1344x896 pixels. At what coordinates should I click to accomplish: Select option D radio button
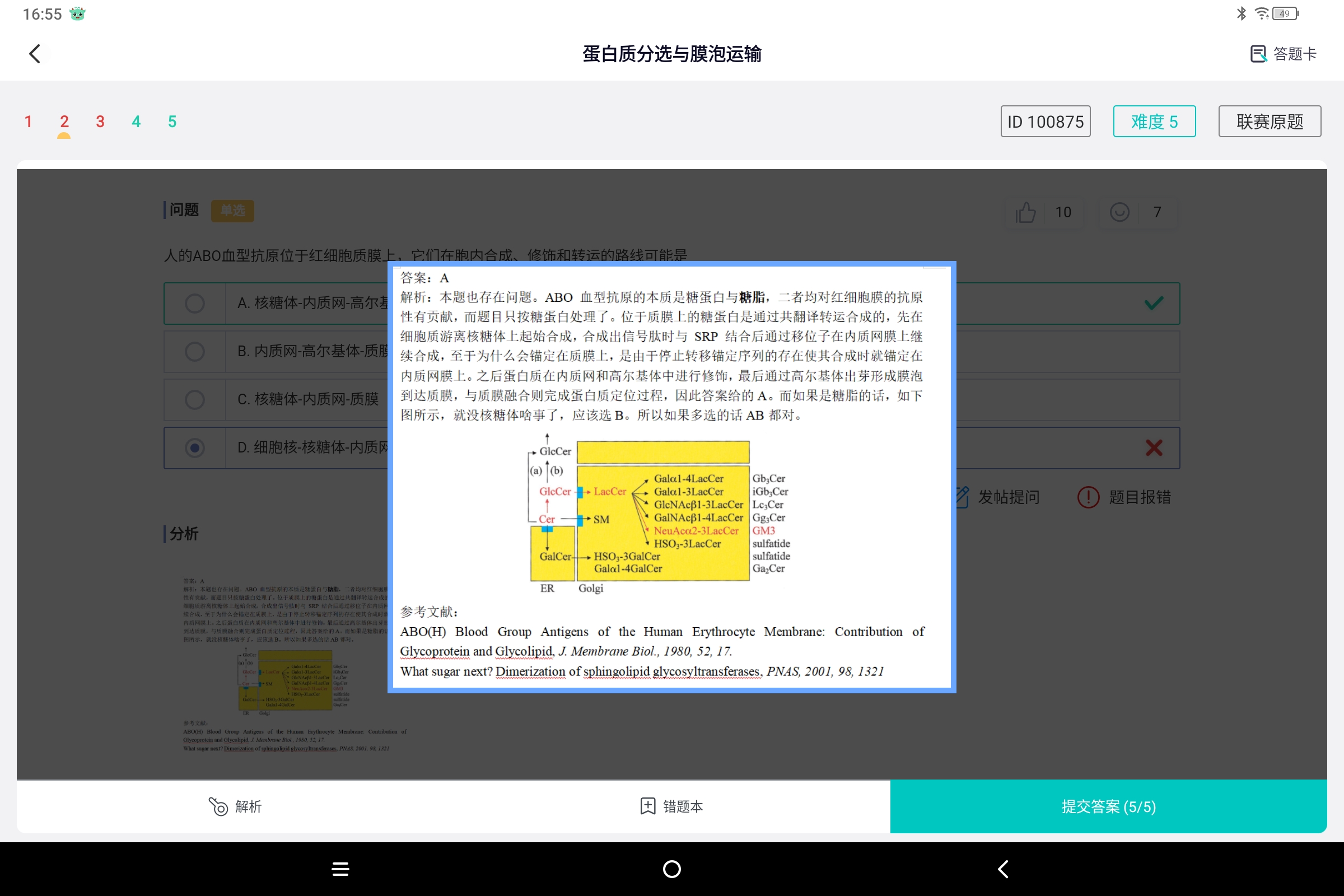pos(195,447)
